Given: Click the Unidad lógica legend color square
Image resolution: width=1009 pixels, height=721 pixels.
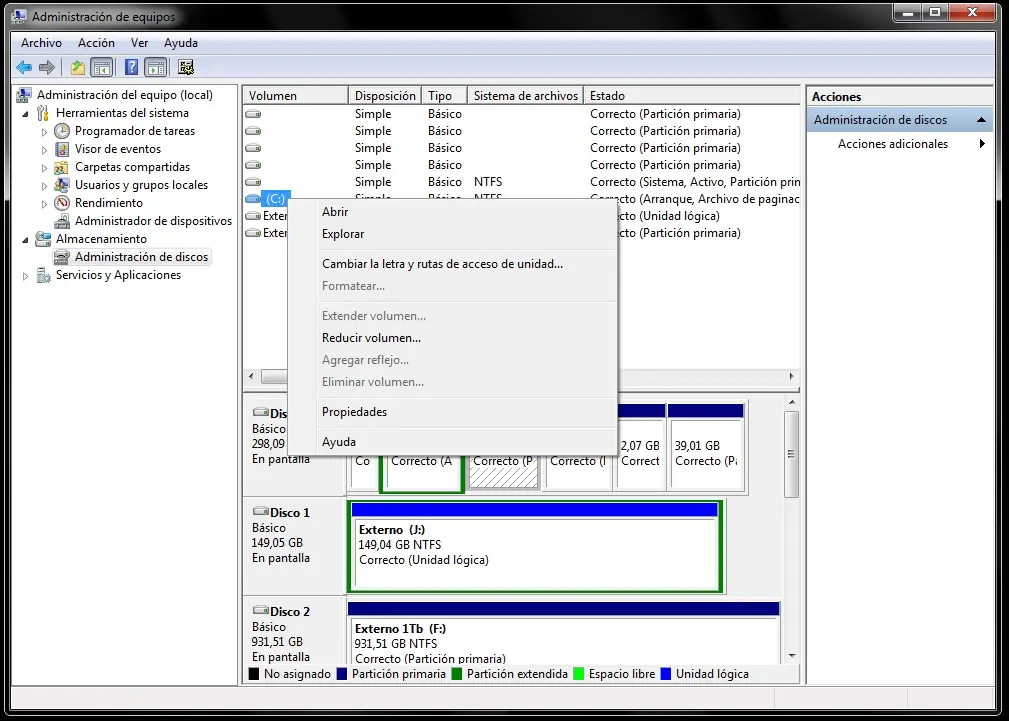Looking at the screenshot, I should [x=666, y=674].
